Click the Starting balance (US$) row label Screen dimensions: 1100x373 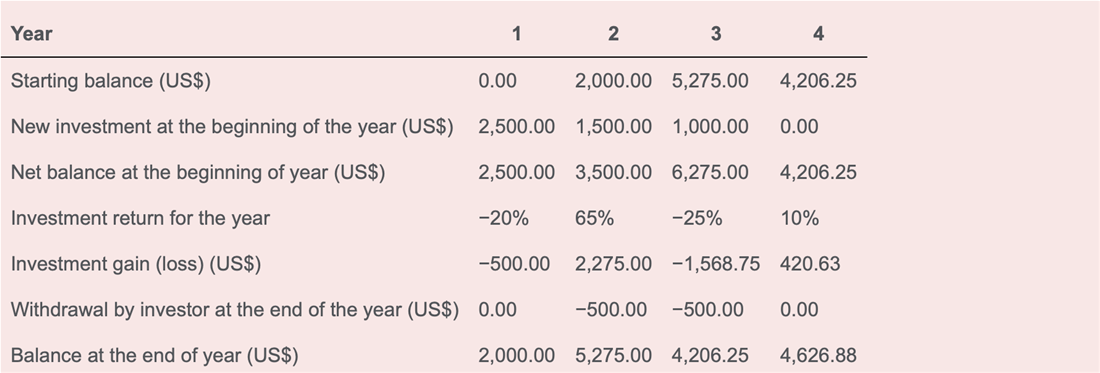(111, 81)
